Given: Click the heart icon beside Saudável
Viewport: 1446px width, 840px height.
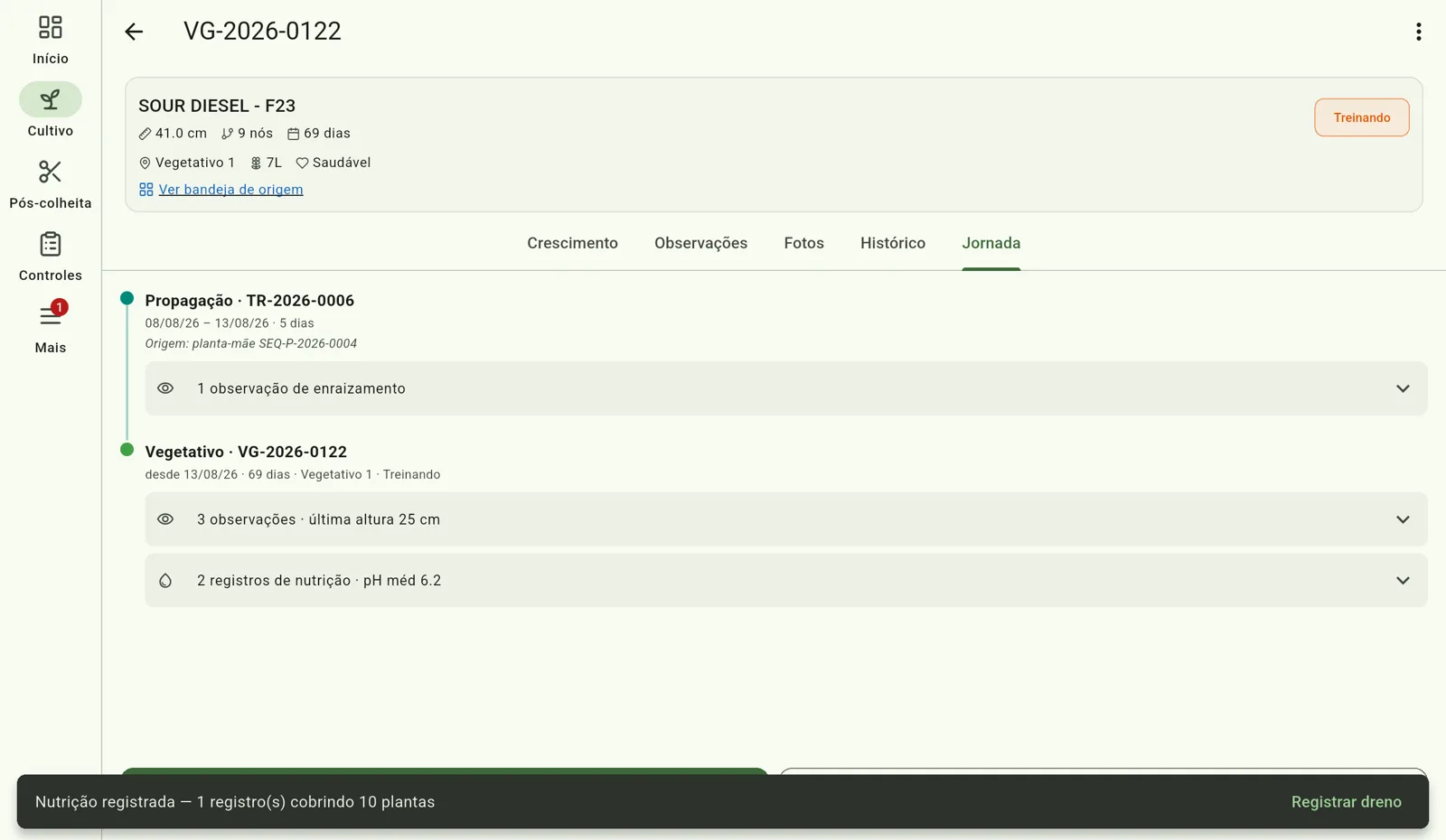Looking at the screenshot, I should 302,163.
